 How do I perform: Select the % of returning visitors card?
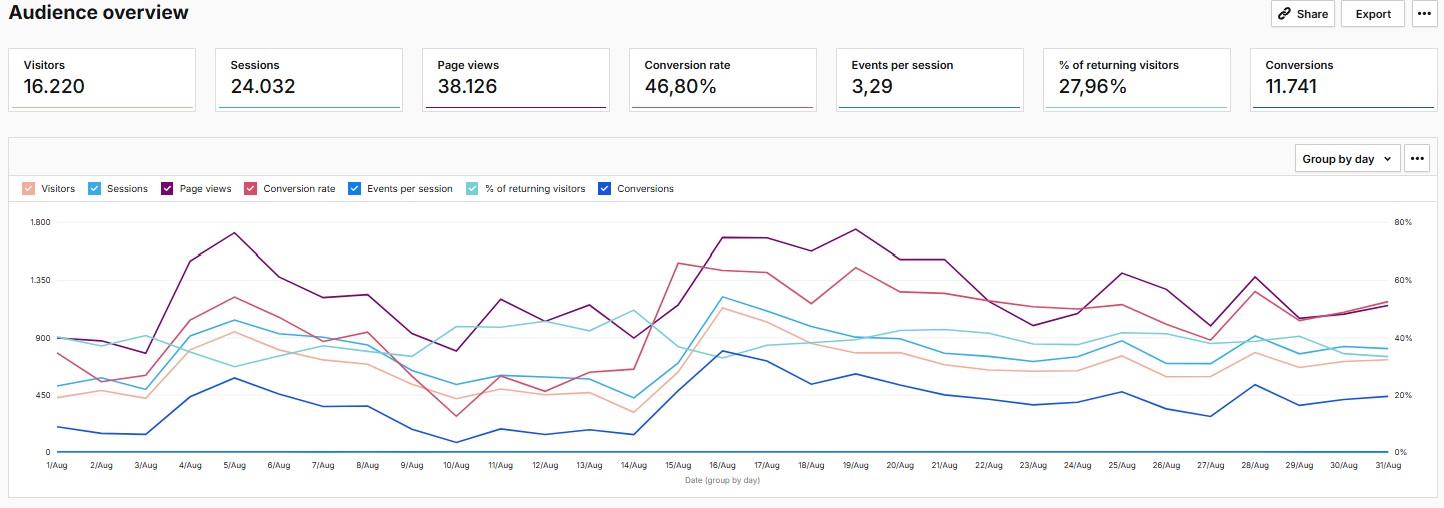click(x=1137, y=78)
